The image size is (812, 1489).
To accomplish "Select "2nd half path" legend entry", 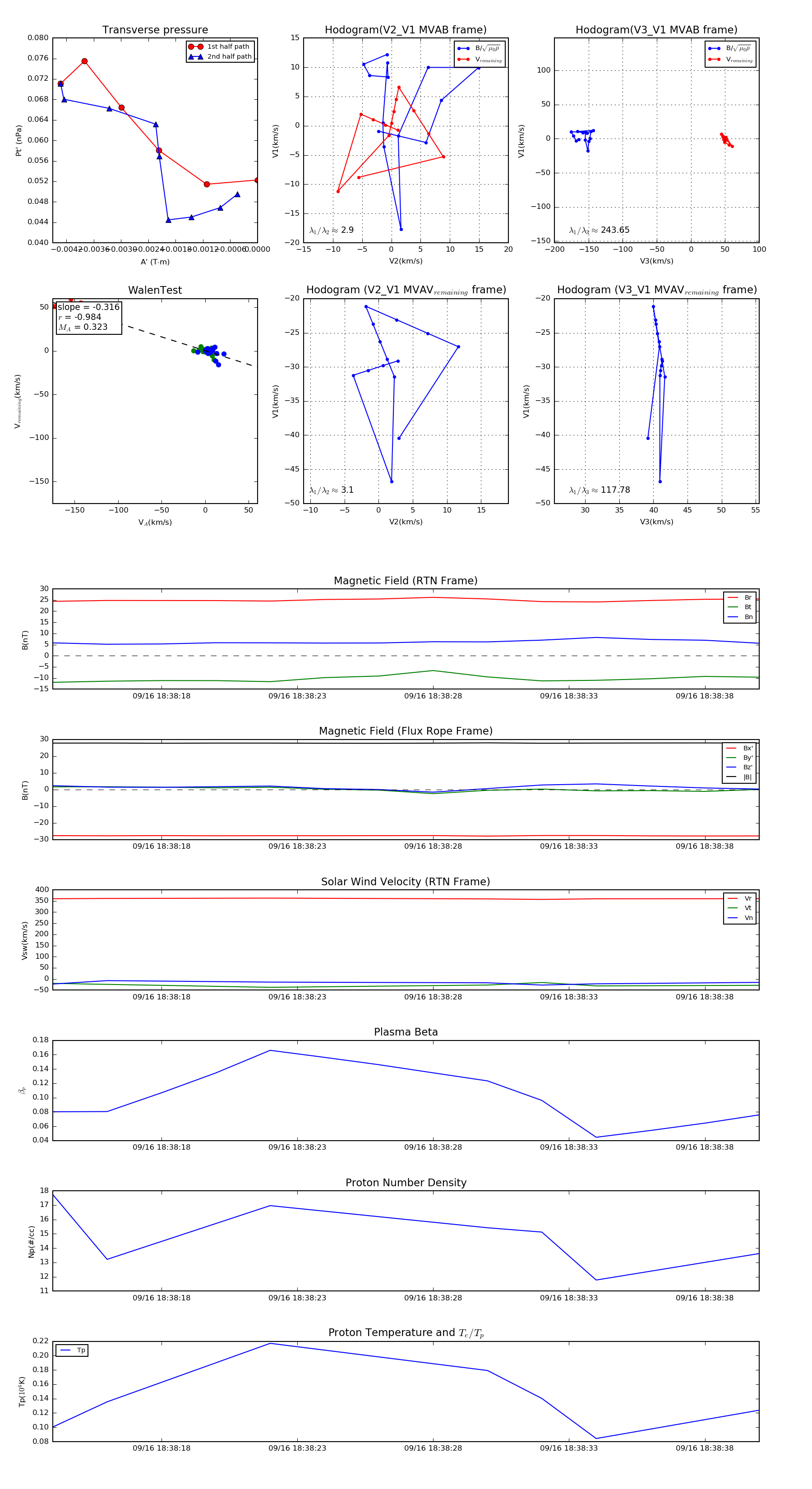I will 220,57.
